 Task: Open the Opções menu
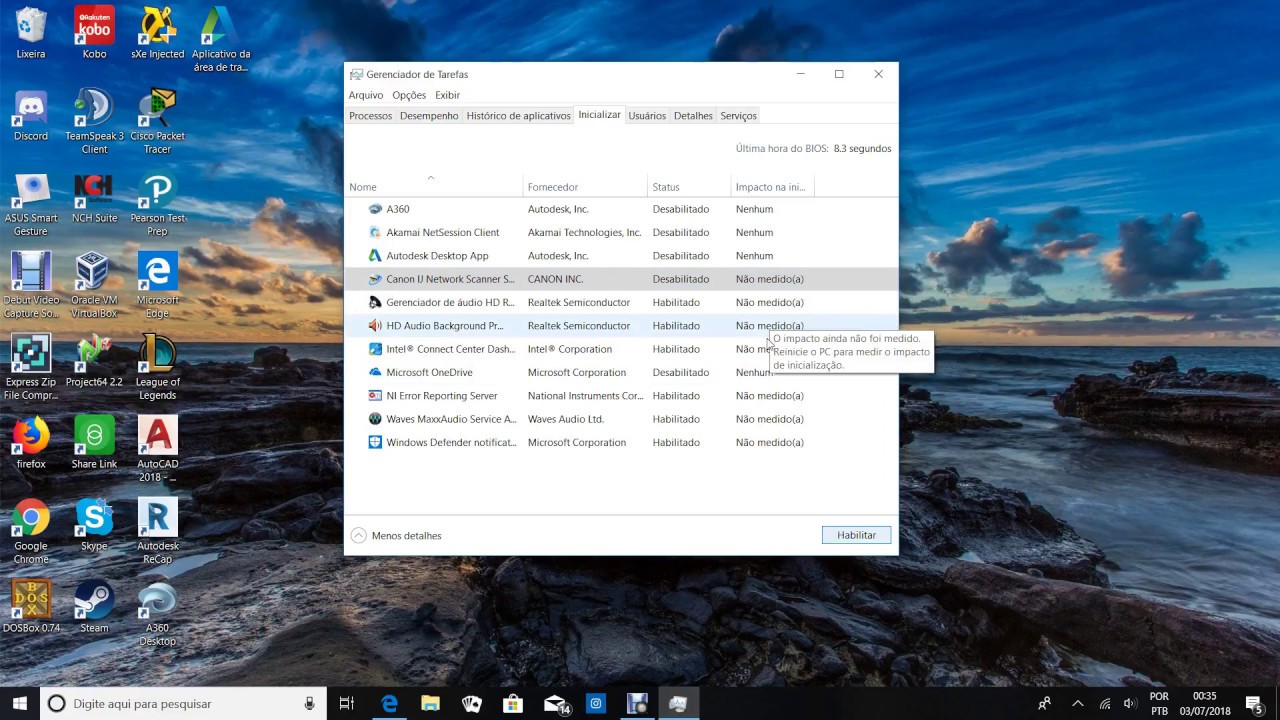[x=408, y=95]
